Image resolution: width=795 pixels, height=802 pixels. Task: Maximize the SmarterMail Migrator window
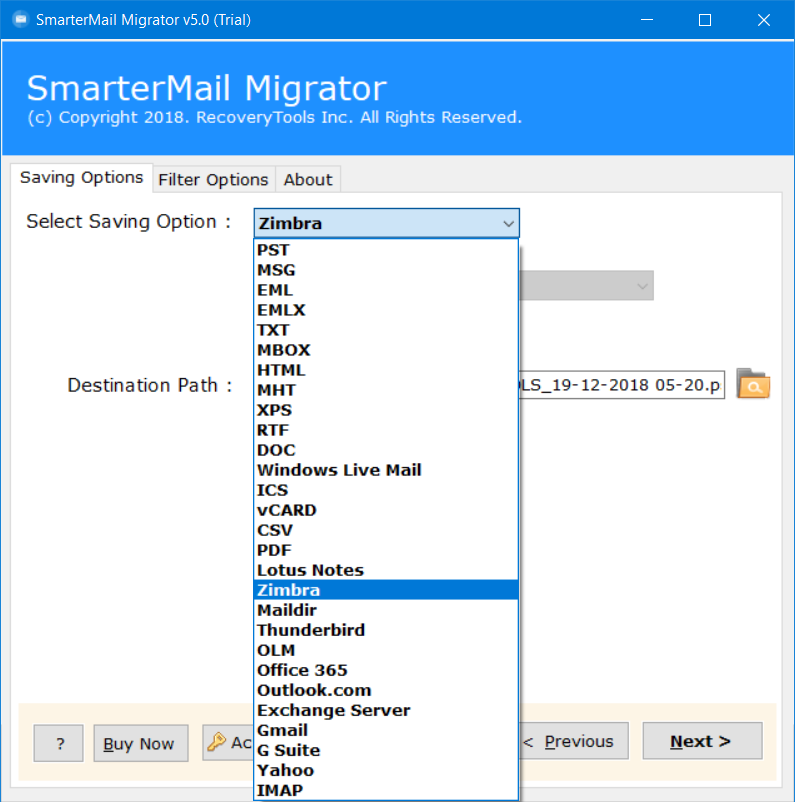coord(705,20)
